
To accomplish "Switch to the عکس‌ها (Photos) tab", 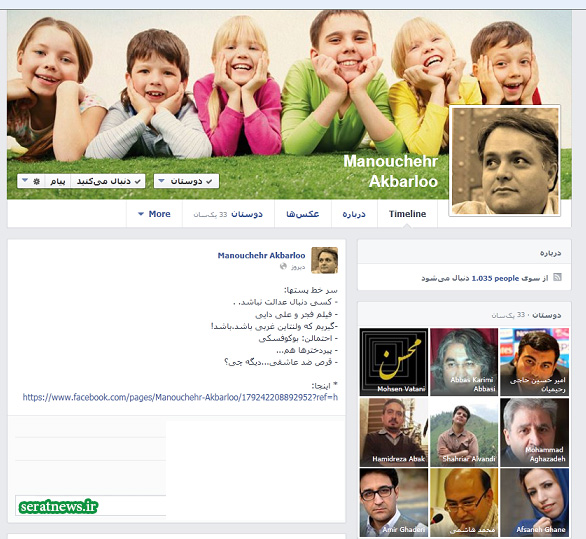I will 303,214.
